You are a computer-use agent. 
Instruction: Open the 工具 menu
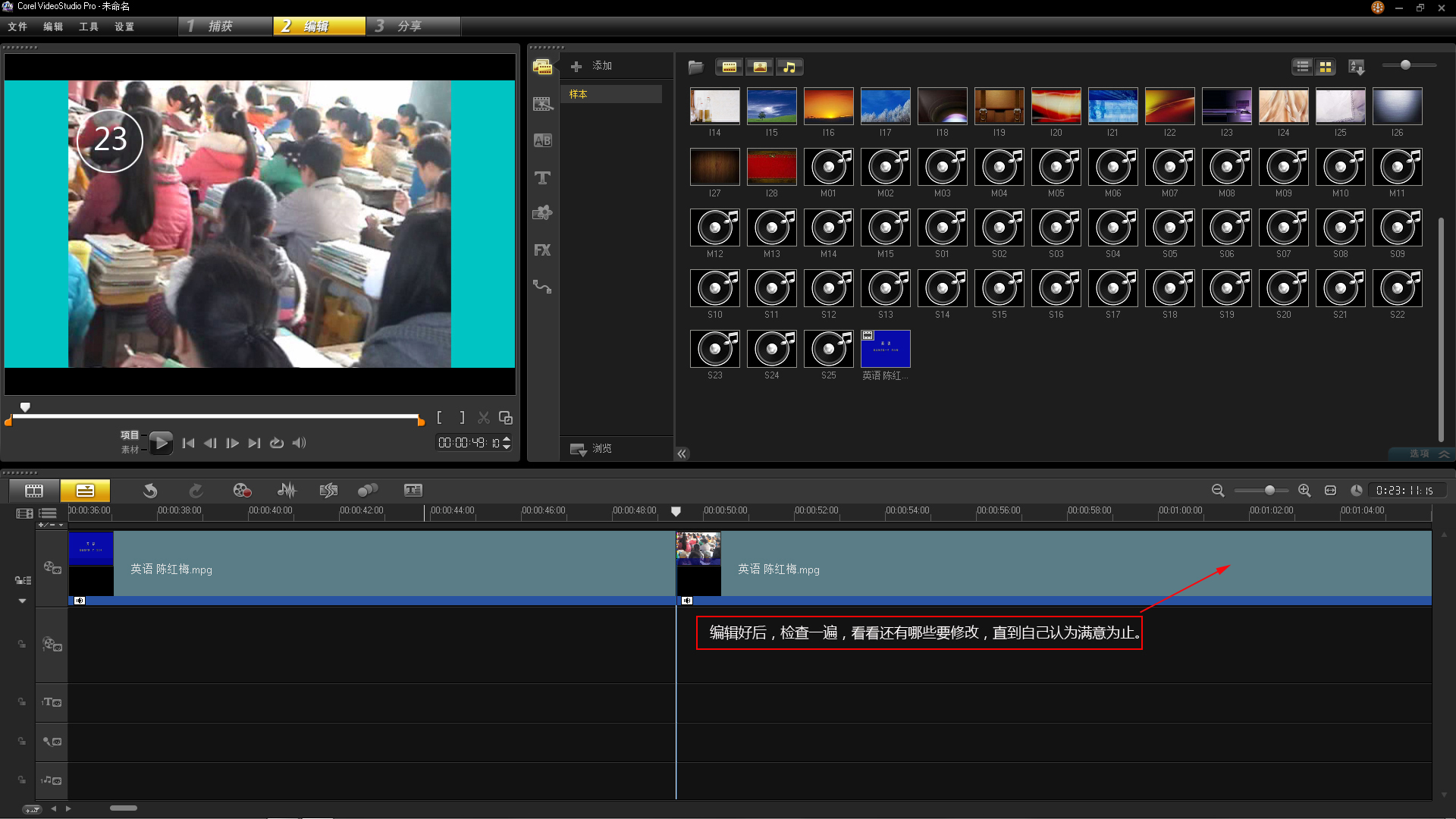tap(89, 27)
